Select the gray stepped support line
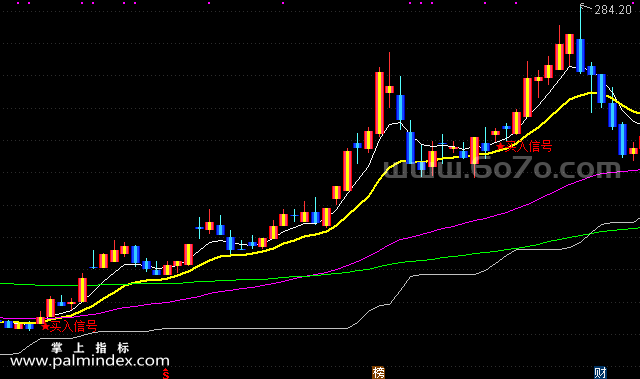The height and width of the screenshot is (379, 640). pyautogui.click(x=245, y=328)
